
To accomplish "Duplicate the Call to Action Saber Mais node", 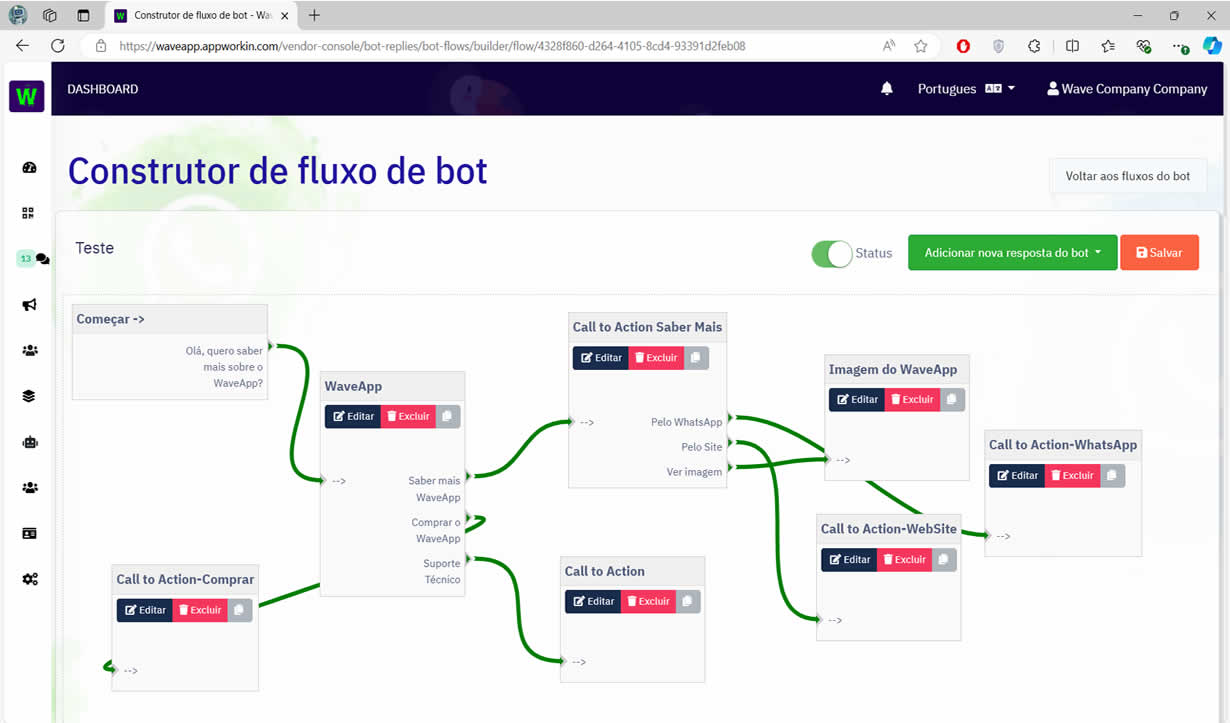I will point(696,357).
